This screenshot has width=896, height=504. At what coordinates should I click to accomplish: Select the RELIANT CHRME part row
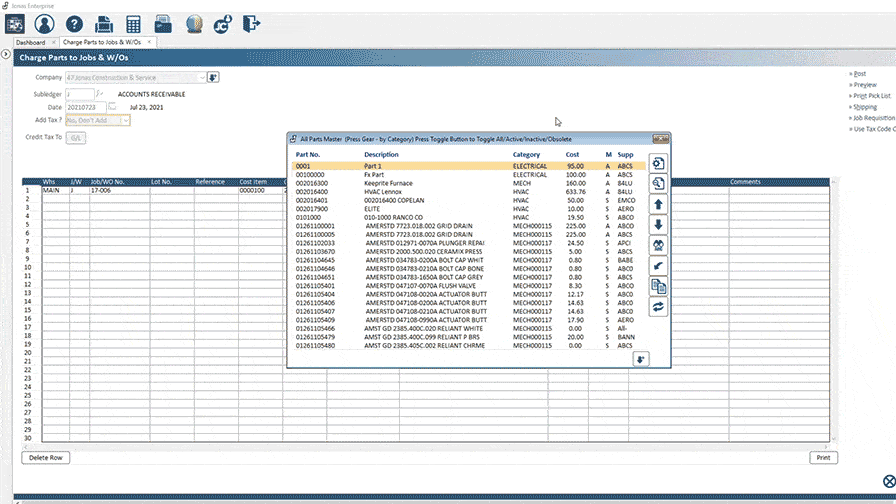pos(469,346)
